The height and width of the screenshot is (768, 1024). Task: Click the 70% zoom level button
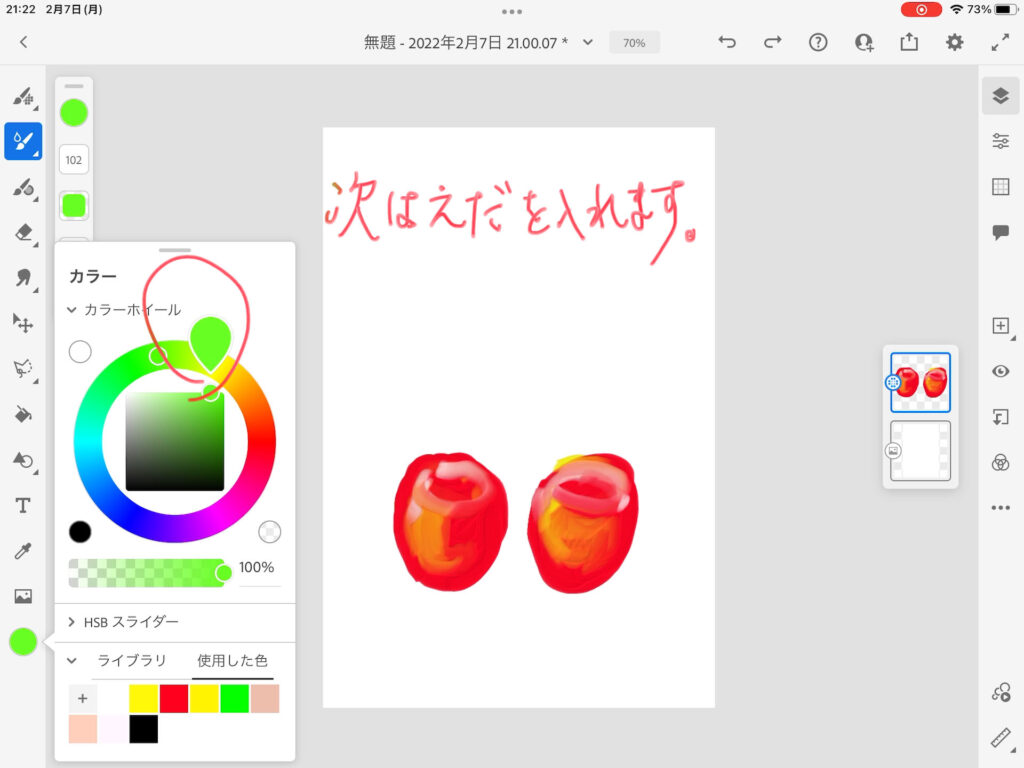click(x=634, y=43)
